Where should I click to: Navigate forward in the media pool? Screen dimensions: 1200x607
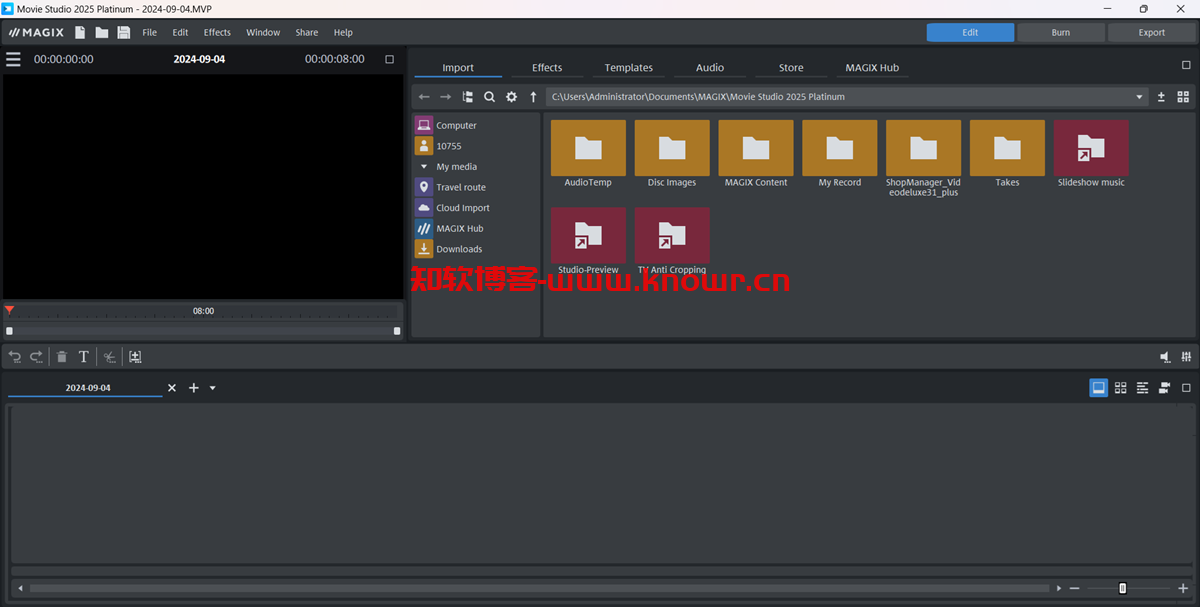[446, 97]
